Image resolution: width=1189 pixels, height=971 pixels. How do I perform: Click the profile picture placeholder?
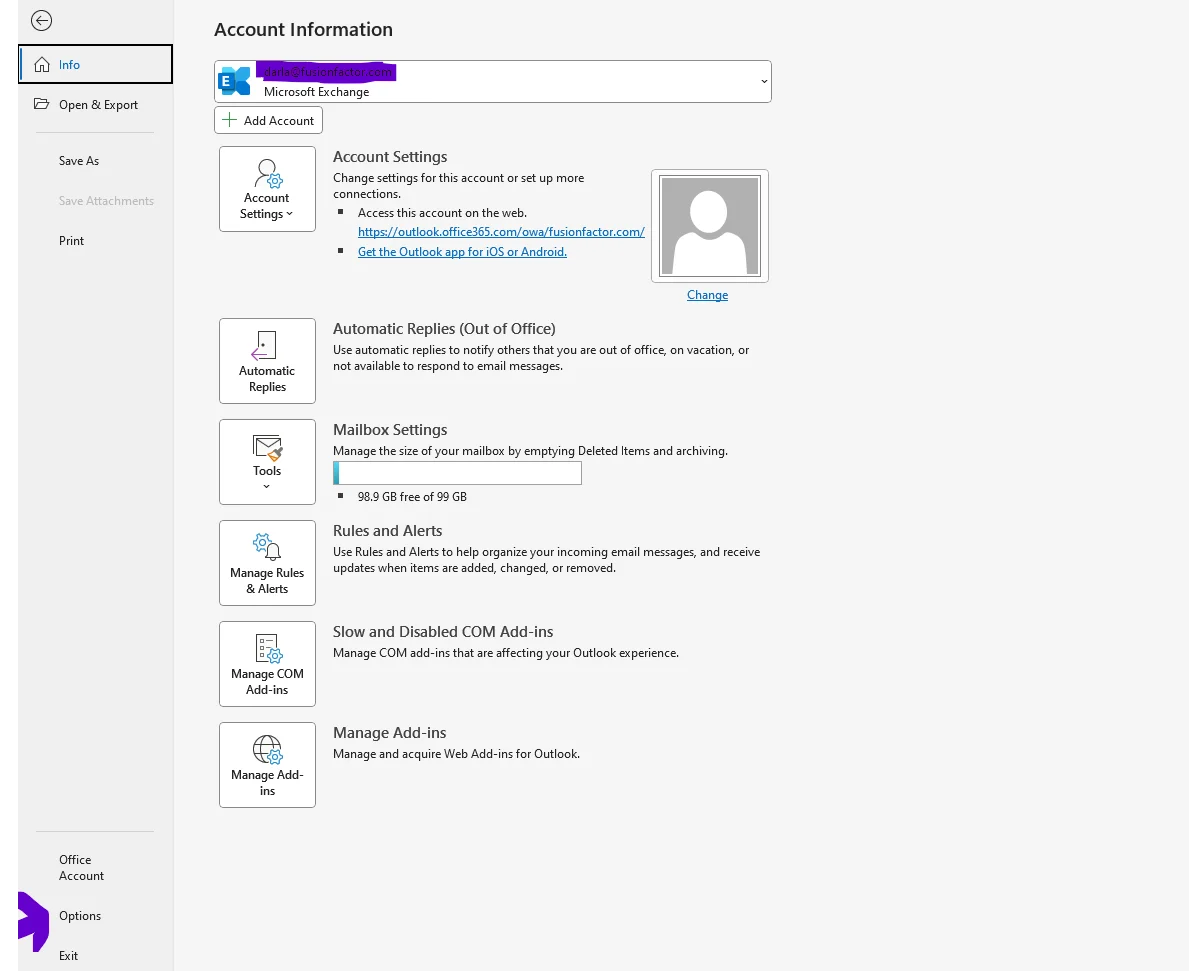click(710, 226)
